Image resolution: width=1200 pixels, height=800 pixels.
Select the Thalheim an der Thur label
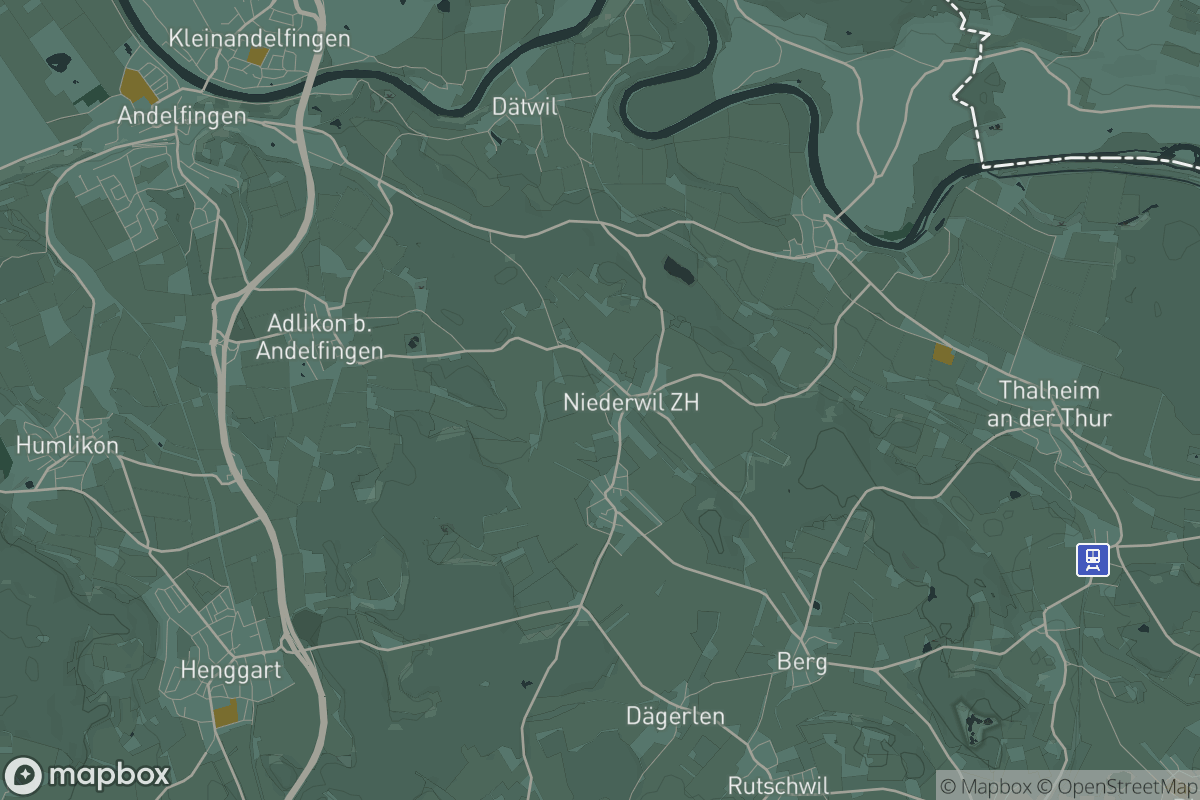(x=1049, y=404)
